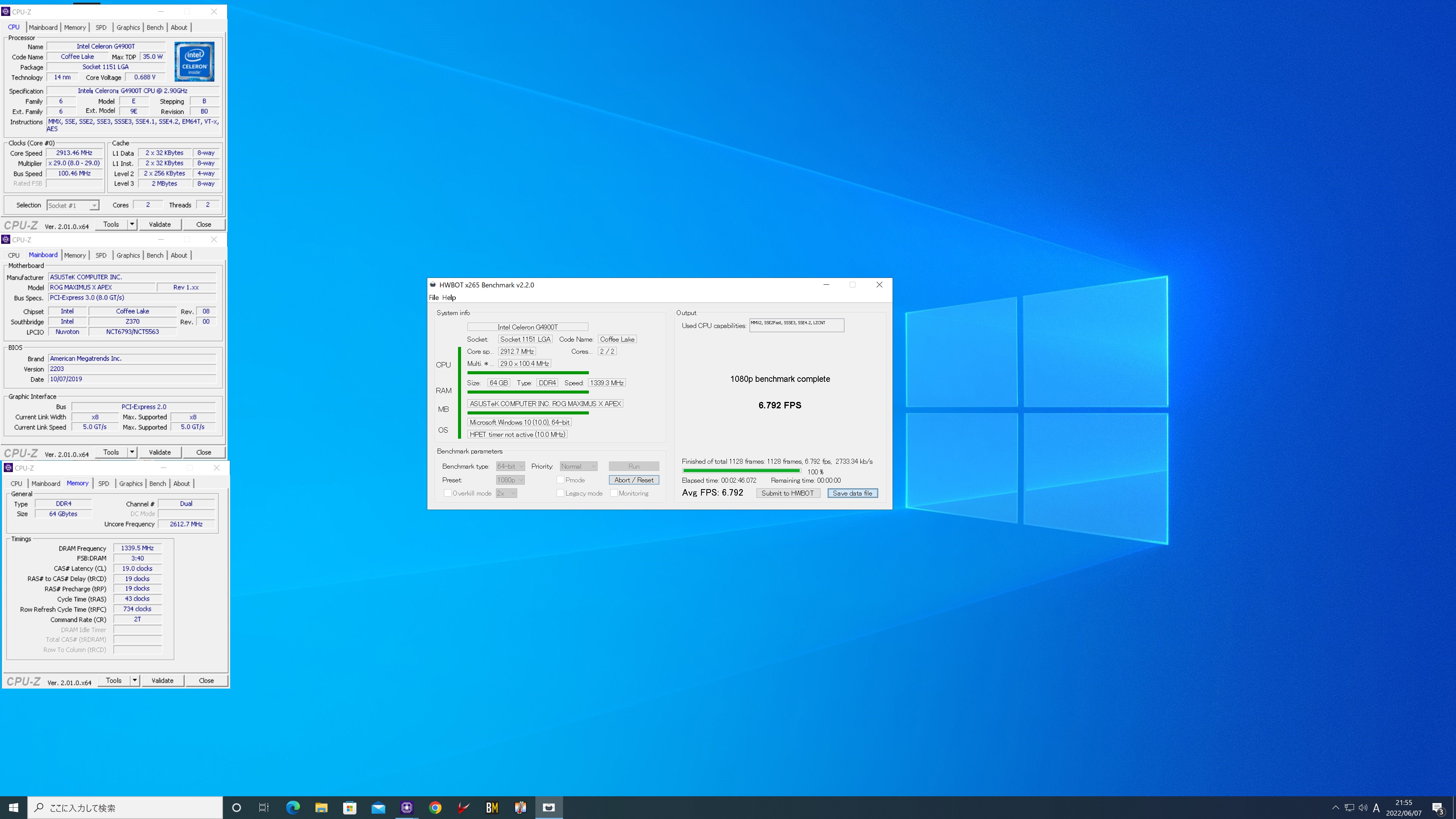Open the Benchmark type 64-bit dropdown
The image size is (1456, 819).
tap(510, 466)
